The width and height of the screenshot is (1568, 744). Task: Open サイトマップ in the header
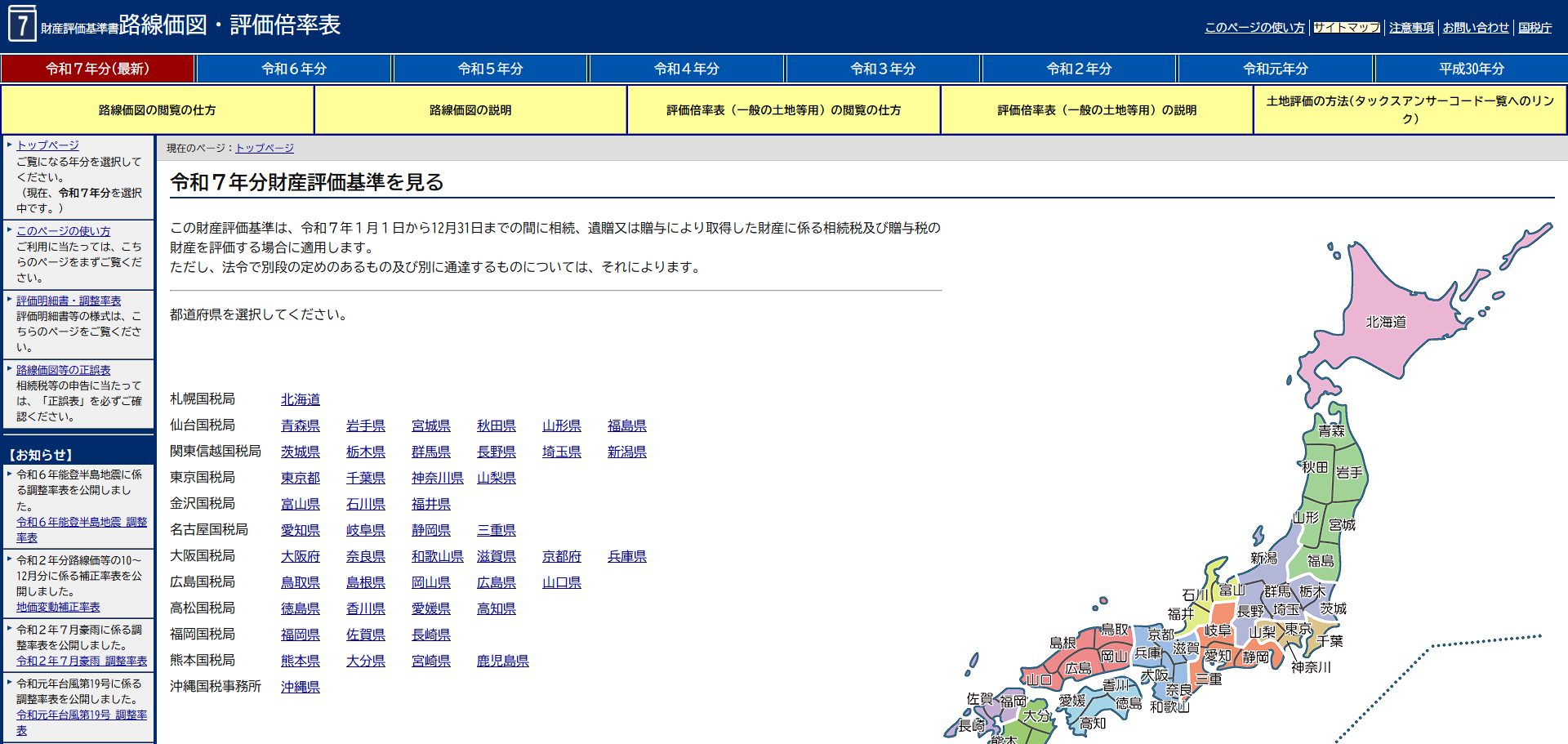click(1346, 28)
